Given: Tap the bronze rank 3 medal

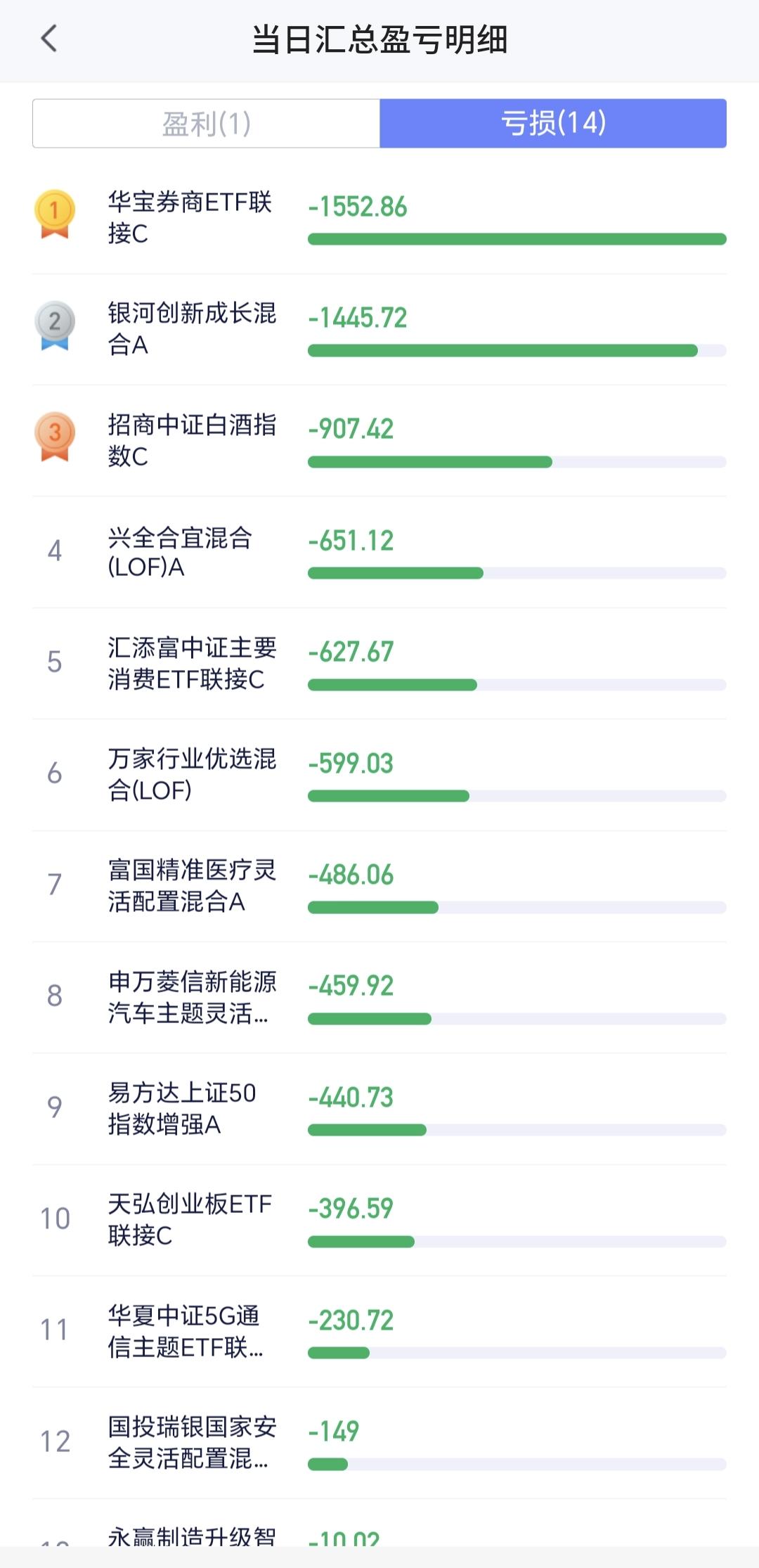Looking at the screenshot, I should tap(54, 436).
